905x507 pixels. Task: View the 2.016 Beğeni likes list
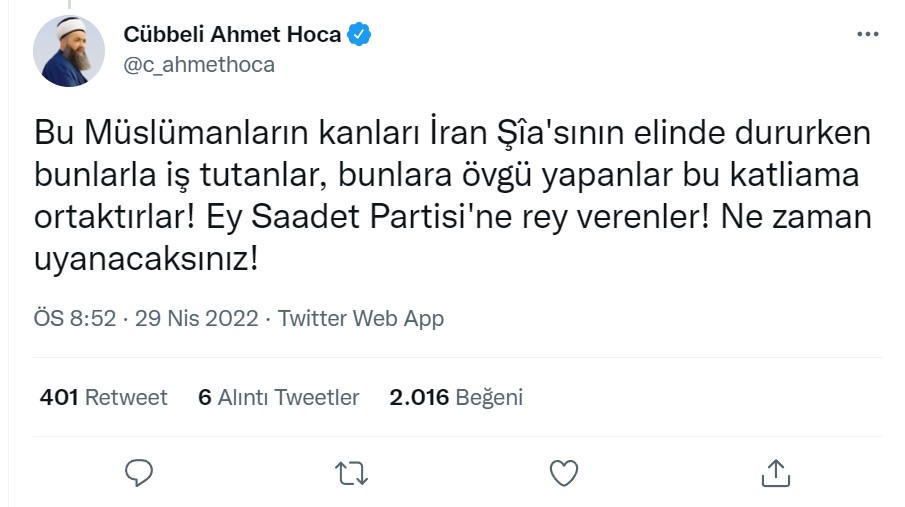click(x=456, y=397)
